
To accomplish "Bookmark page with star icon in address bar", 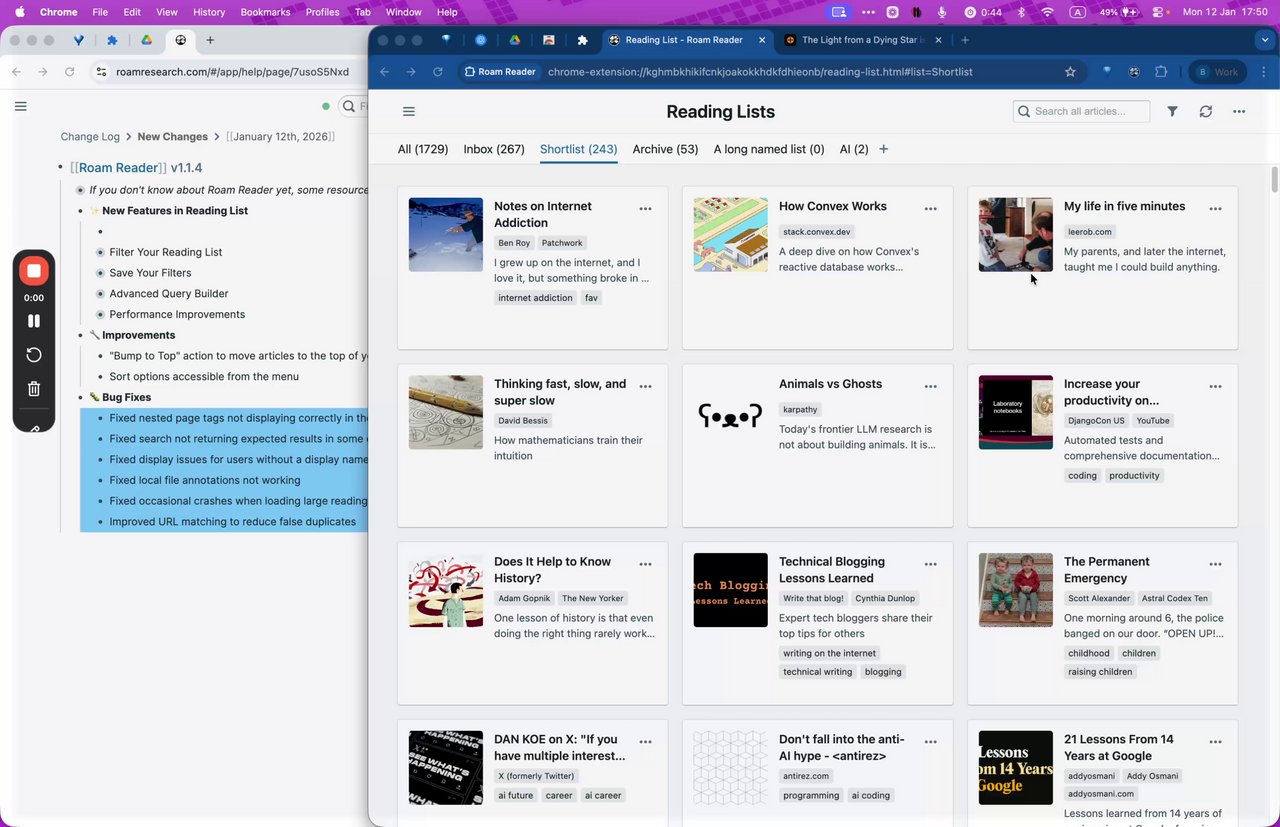I will tap(1070, 72).
